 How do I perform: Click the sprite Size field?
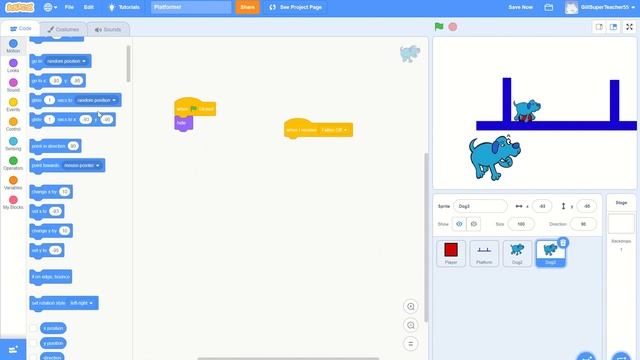521,224
